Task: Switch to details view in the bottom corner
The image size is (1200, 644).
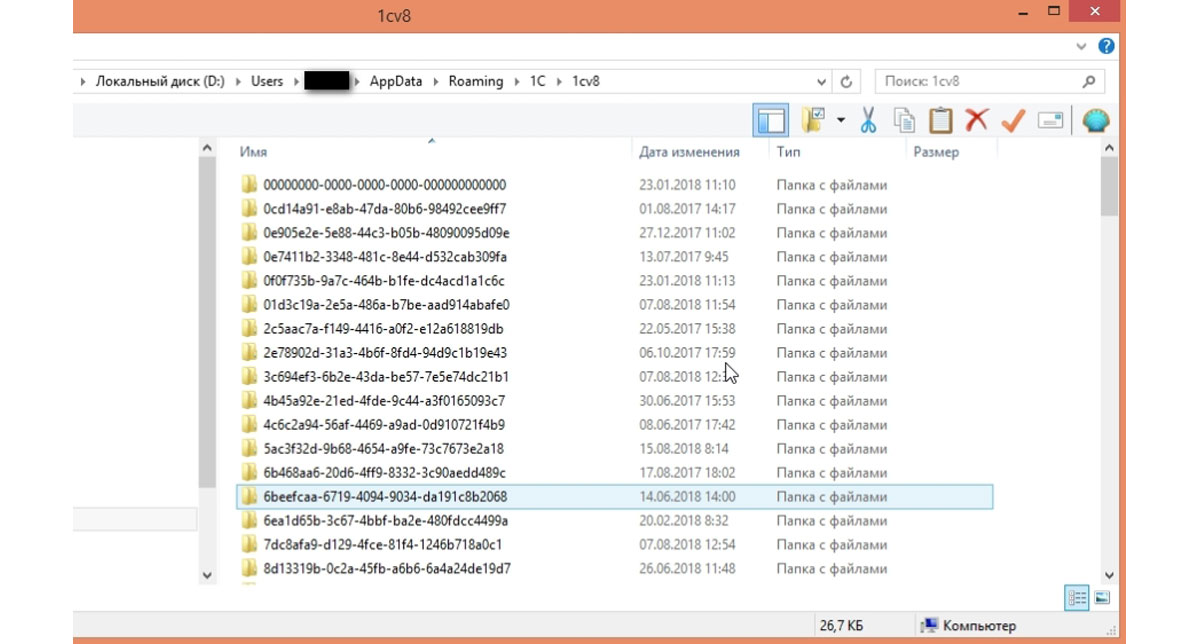Action: tap(1077, 598)
